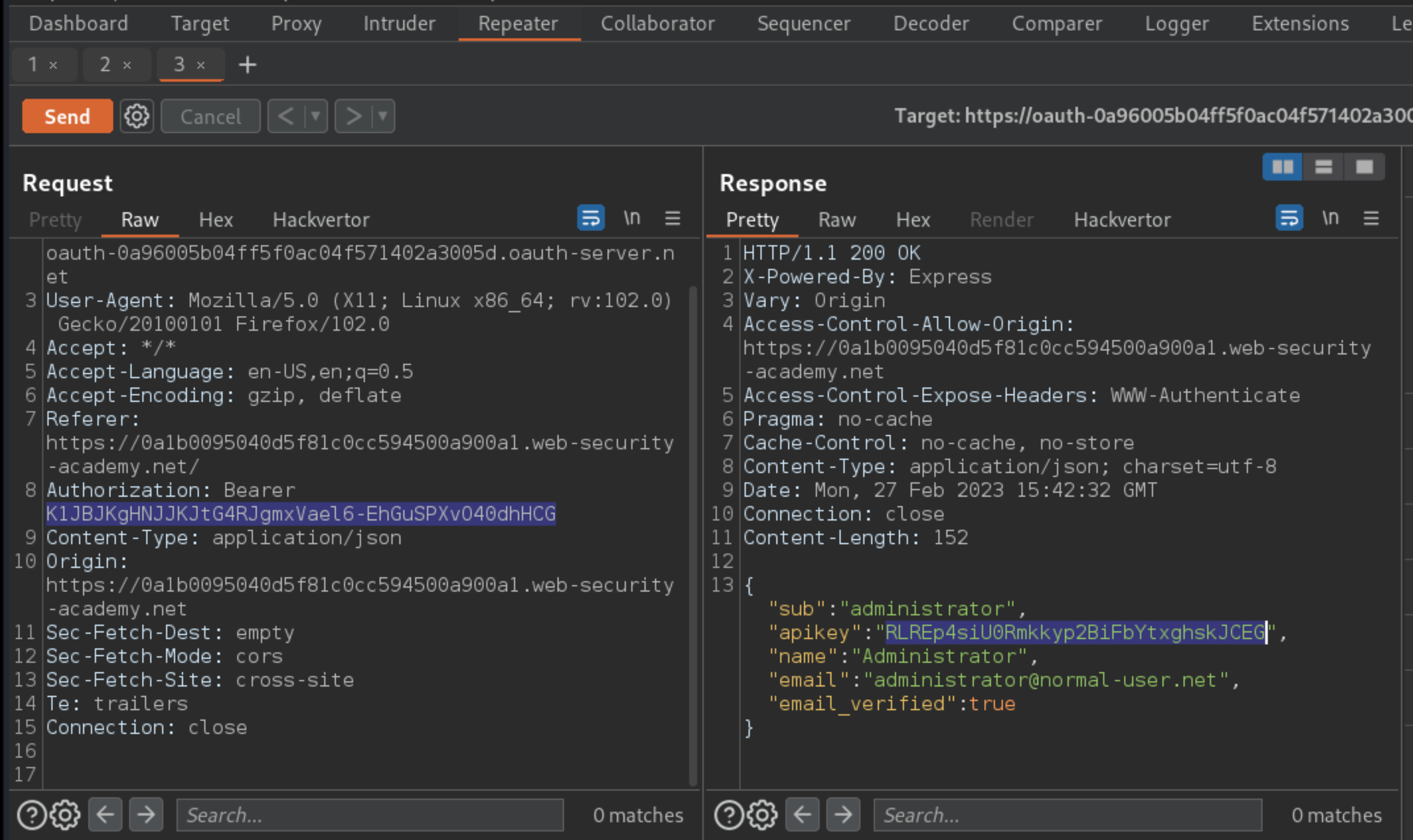Click the Pretty view toggle for request
This screenshot has width=1413, height=840.
click(x=54, y=219)
